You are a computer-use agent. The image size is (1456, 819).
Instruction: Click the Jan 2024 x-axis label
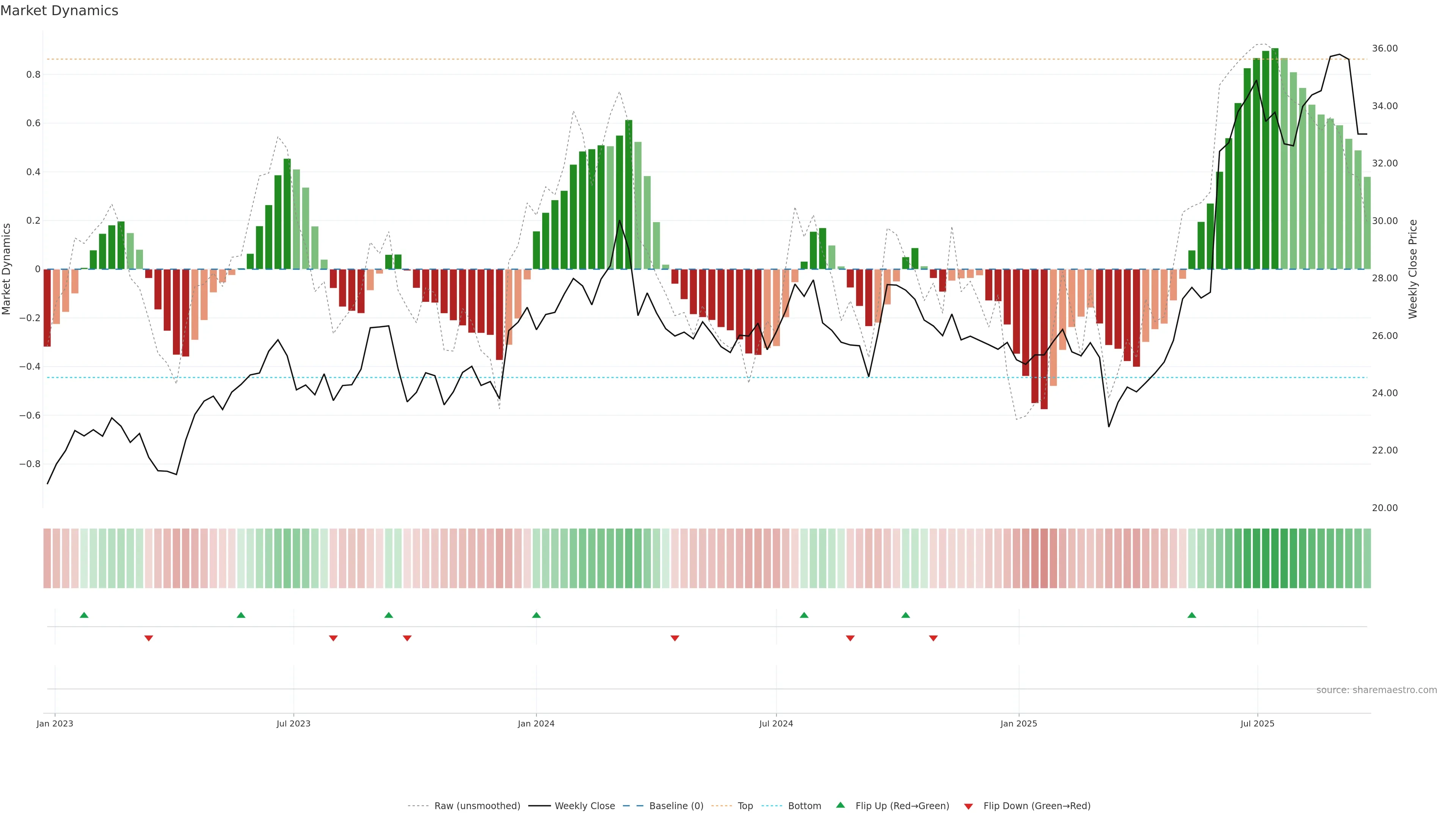point(536,723)
